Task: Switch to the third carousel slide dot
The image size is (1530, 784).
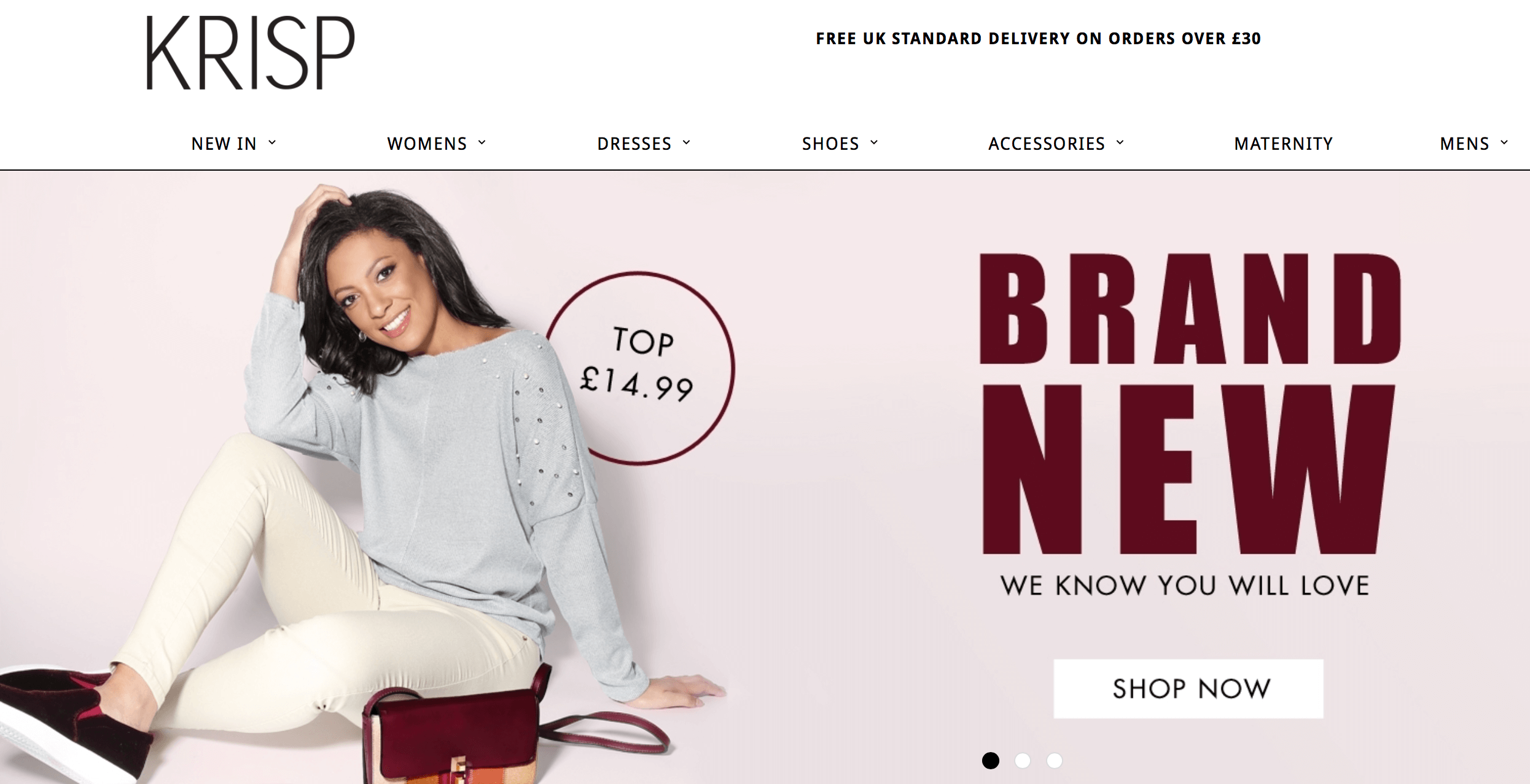Action: 1055,761
